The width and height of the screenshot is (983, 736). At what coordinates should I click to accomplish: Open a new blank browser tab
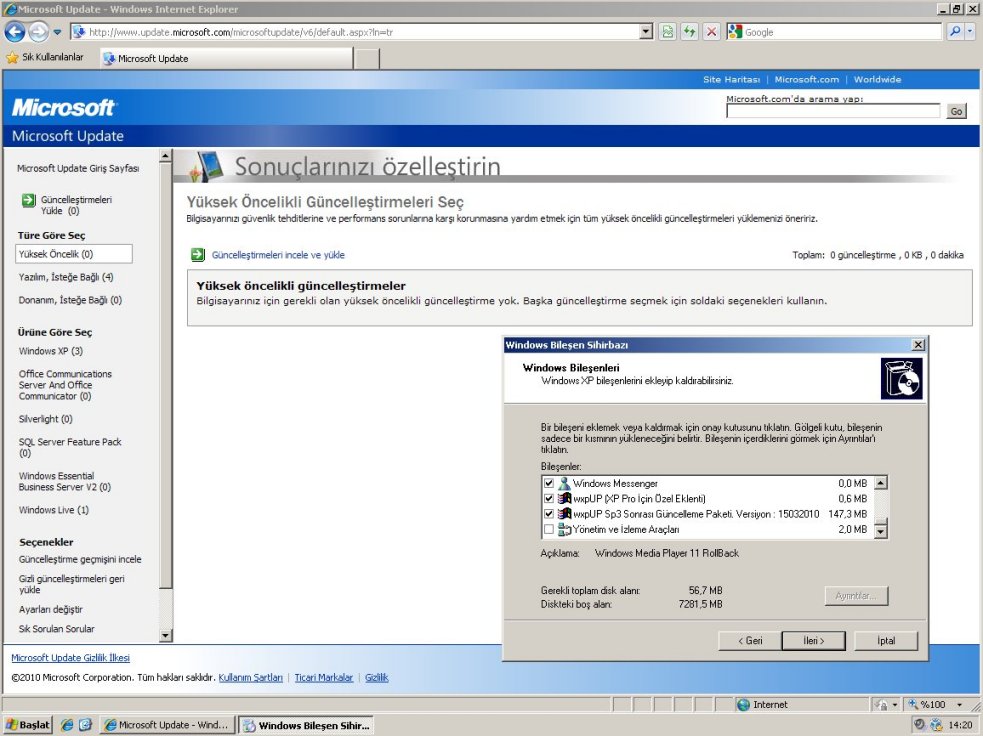click(x=367, y=58)
